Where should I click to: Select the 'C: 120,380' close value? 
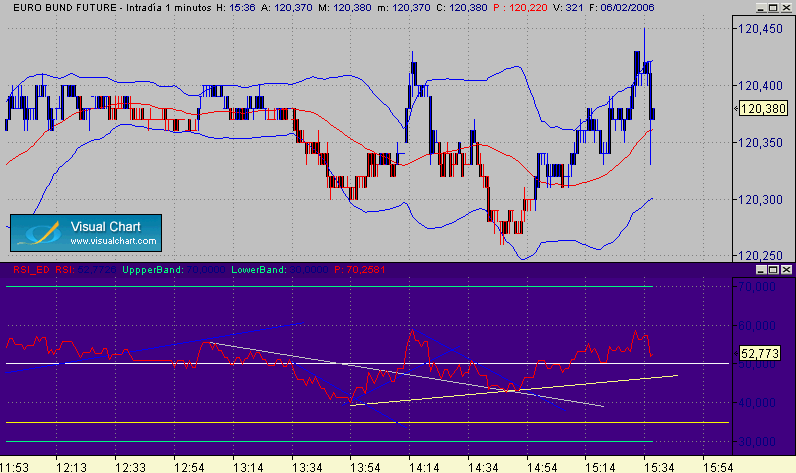[461, 8]
